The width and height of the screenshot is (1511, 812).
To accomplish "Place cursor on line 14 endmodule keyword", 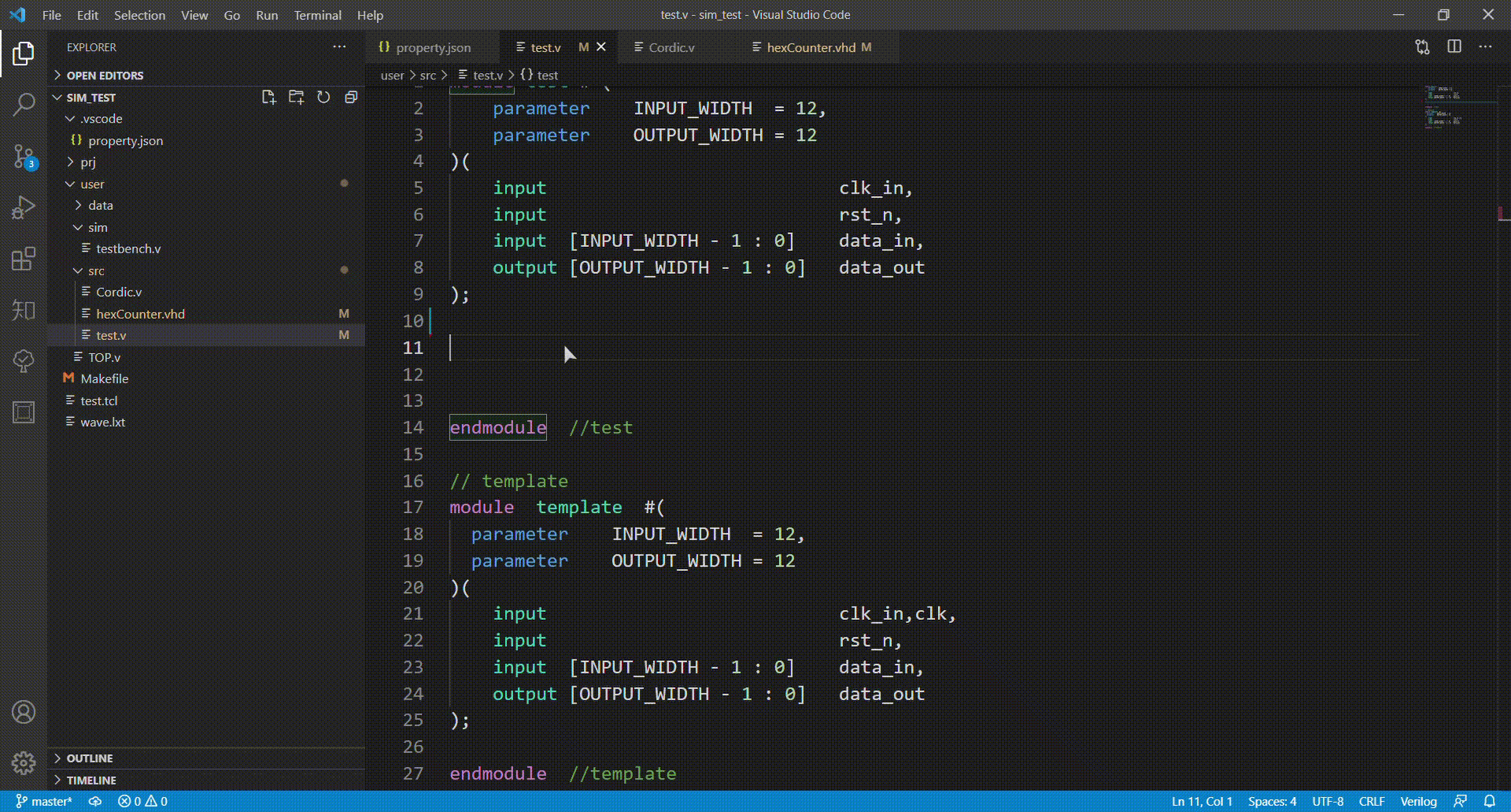I will tap(497, 427).
